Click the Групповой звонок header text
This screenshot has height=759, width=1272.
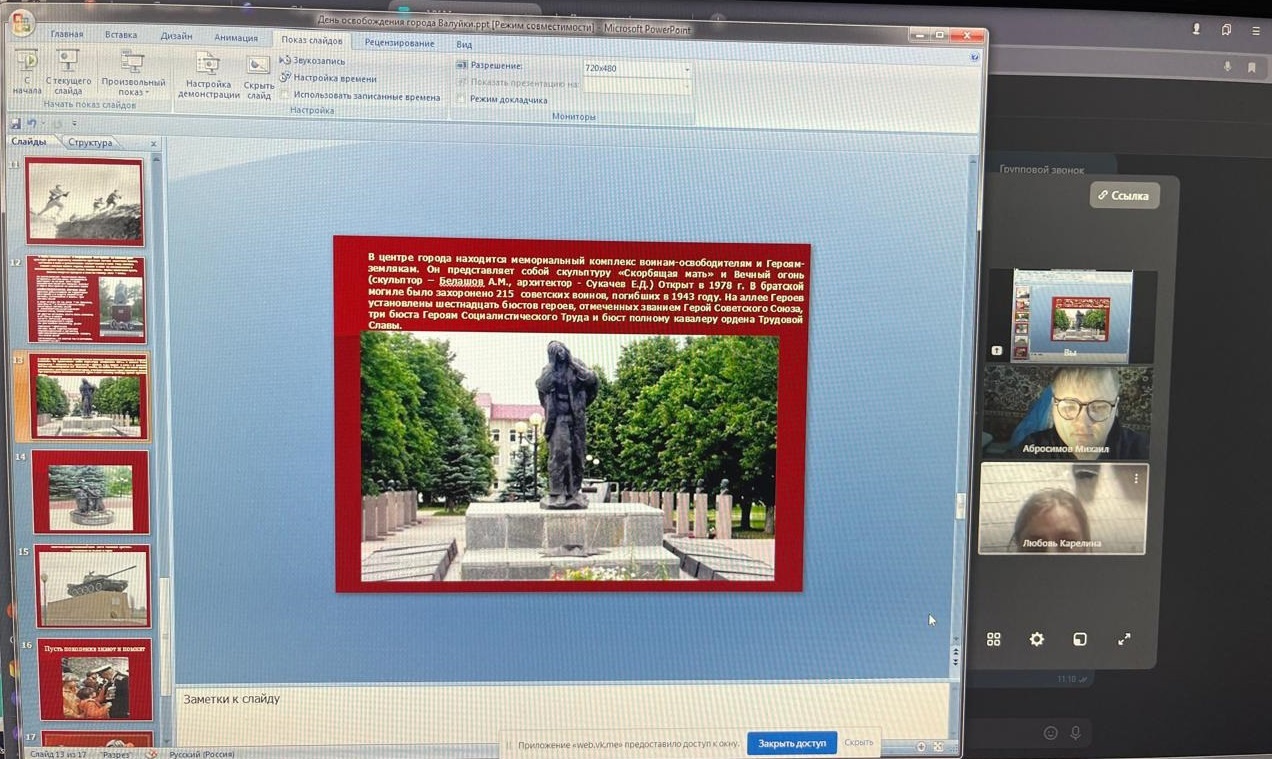coord(1041,170)
